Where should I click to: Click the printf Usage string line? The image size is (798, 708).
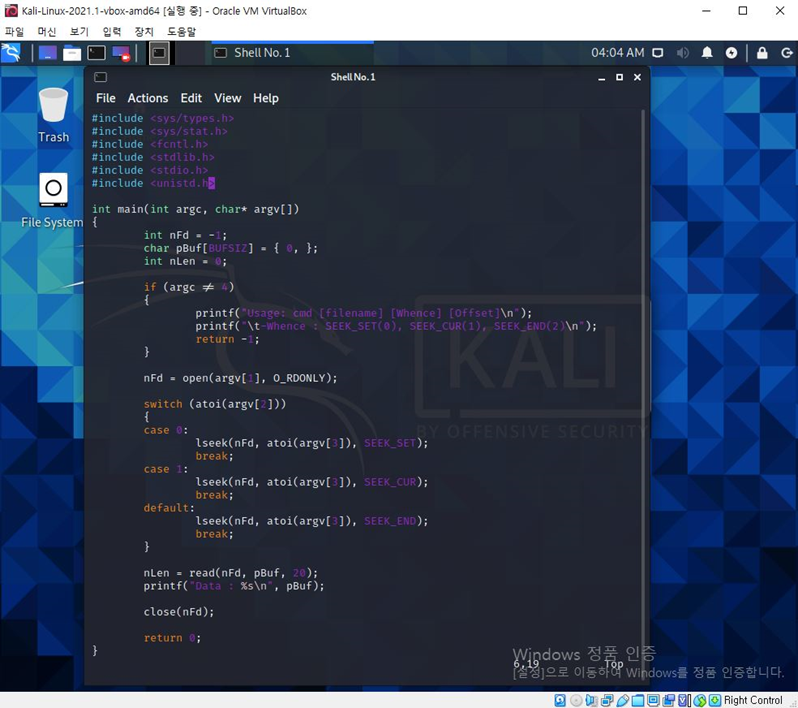point(363,313)
